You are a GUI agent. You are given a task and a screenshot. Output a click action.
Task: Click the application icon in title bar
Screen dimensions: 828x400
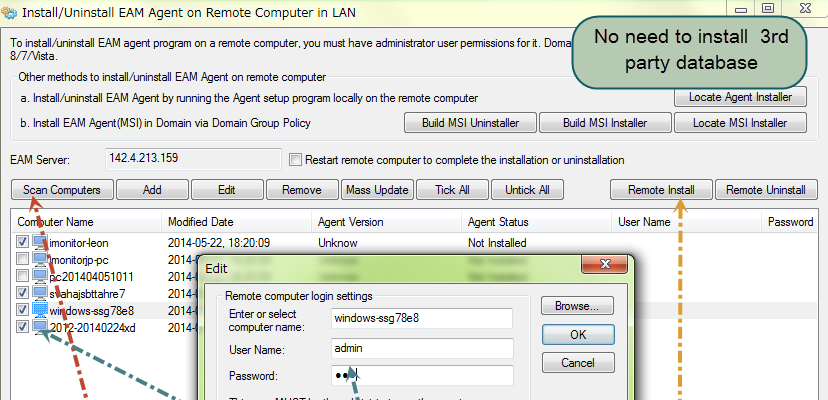(x=11, y=11)
